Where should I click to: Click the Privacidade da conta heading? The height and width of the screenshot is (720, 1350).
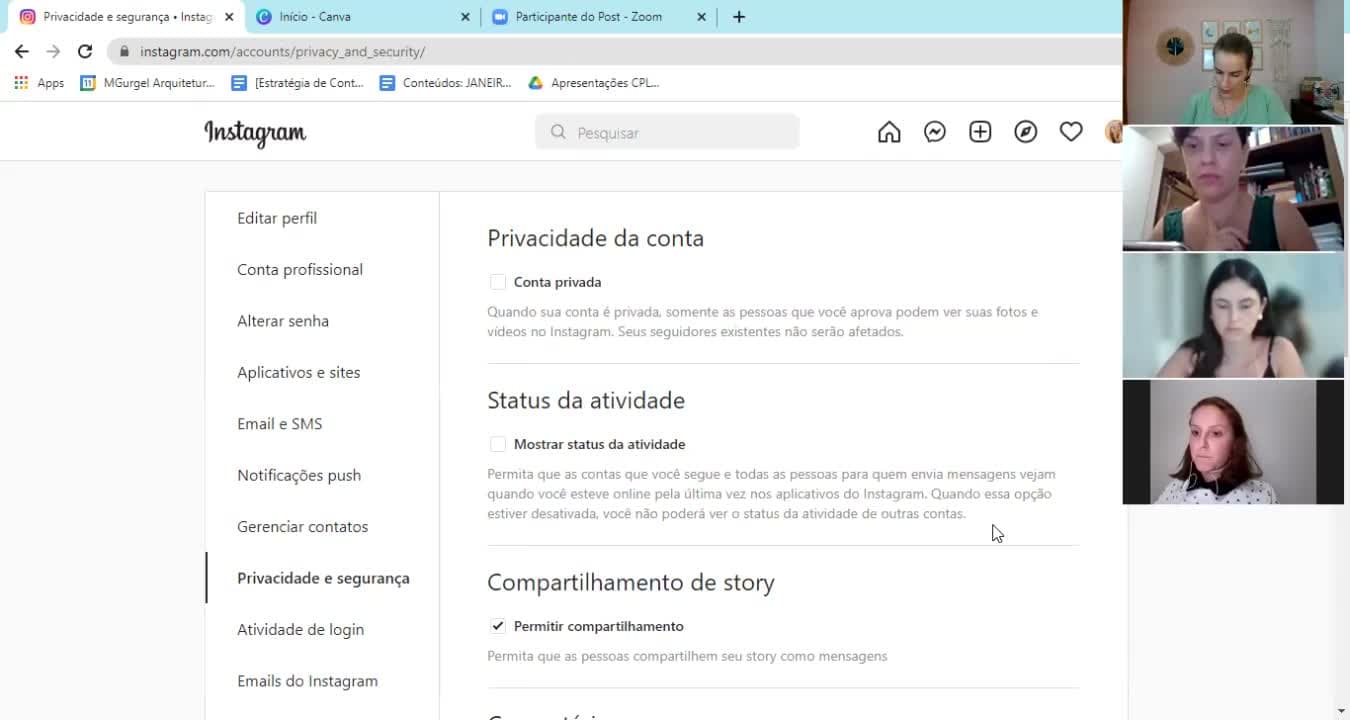pos(595,238)
